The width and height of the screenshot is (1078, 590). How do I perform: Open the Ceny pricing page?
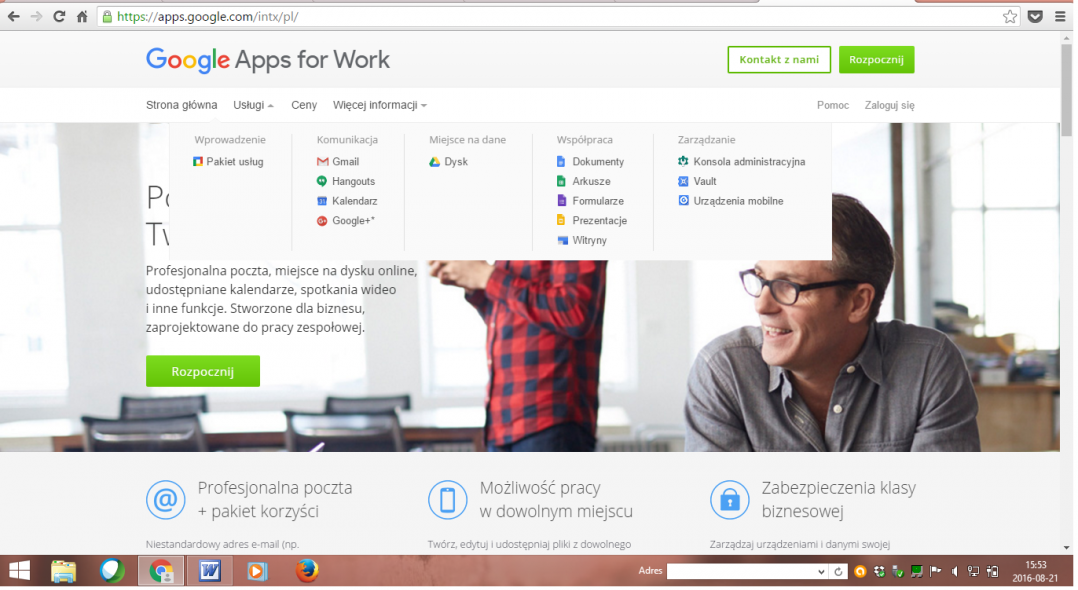pyautogui.click(x=304, y=105)
